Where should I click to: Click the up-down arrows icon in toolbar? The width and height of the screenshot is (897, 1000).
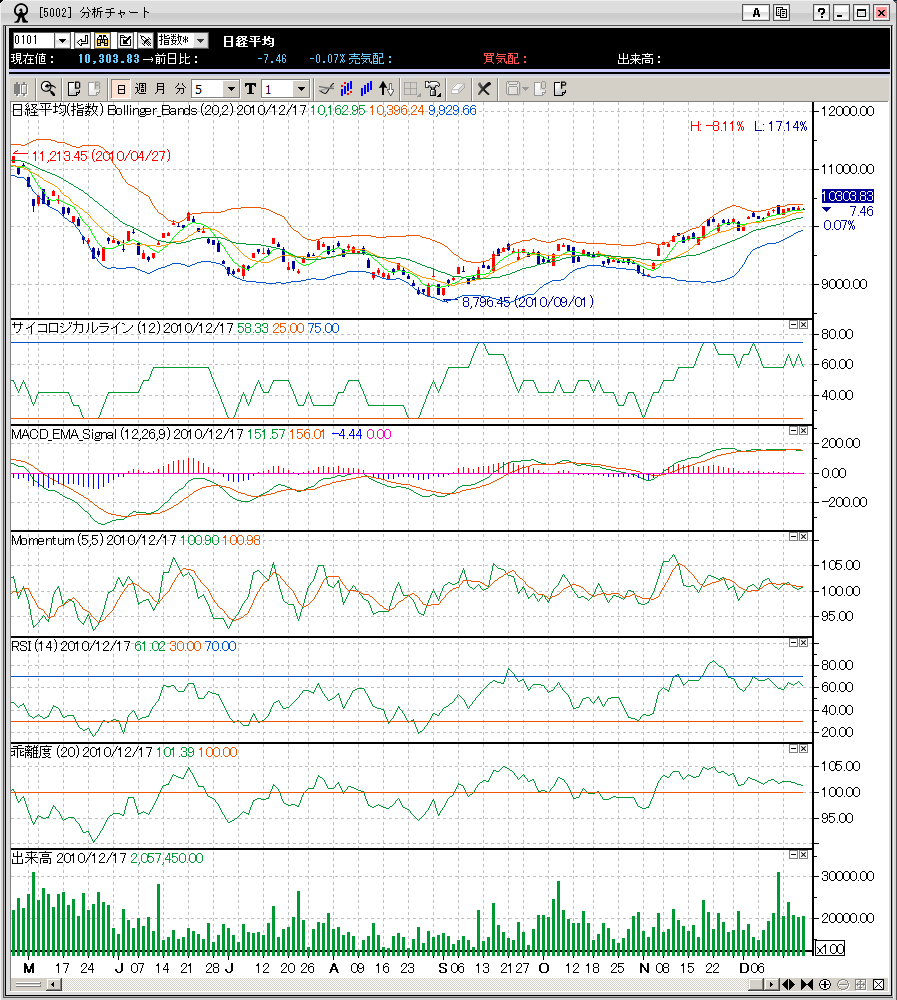coord(387,89)
